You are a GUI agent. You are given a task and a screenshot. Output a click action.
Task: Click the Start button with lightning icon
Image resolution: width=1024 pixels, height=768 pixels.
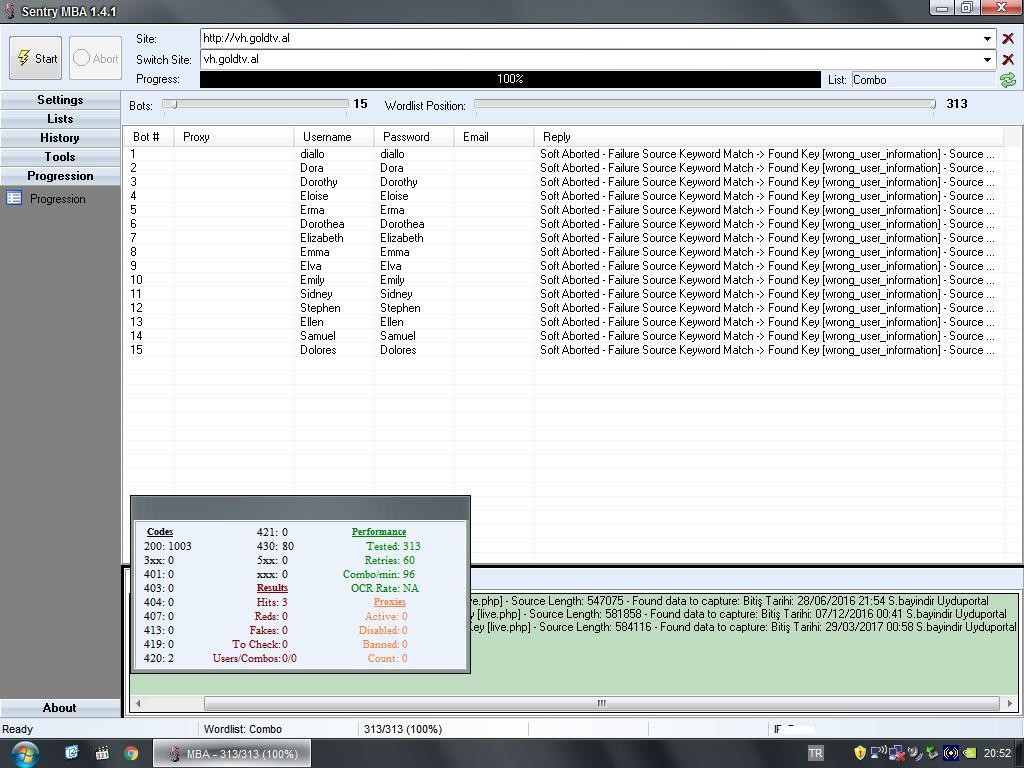tap(36, 59)
